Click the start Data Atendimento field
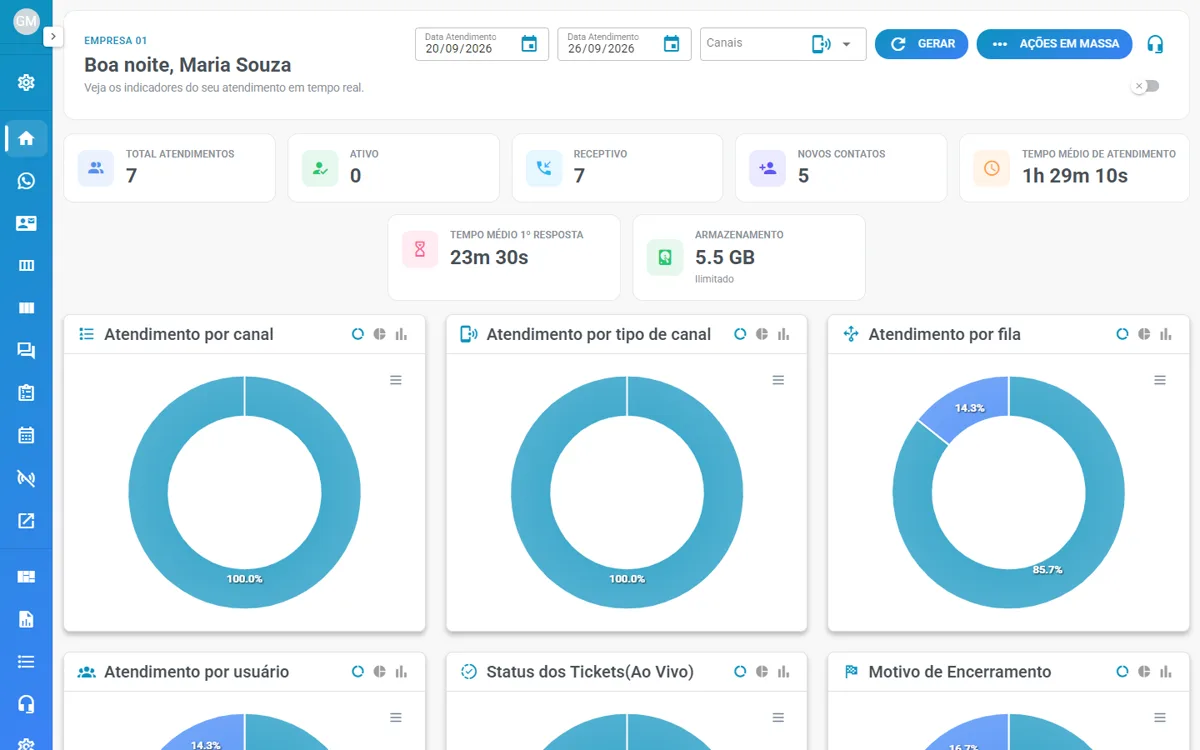Viewport: 1200px width, 750px height. (x=482, y=44)
